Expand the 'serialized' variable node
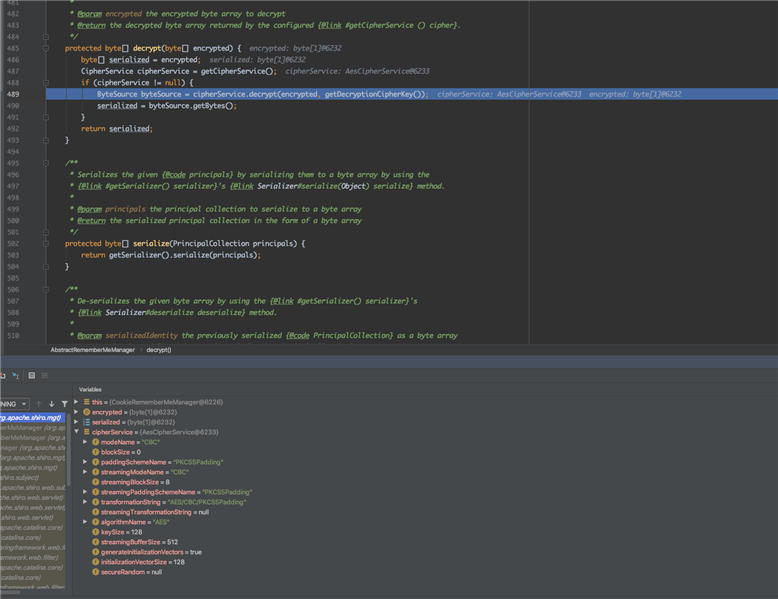Screen dimensions: 778x599 click(x=76, y=422)
